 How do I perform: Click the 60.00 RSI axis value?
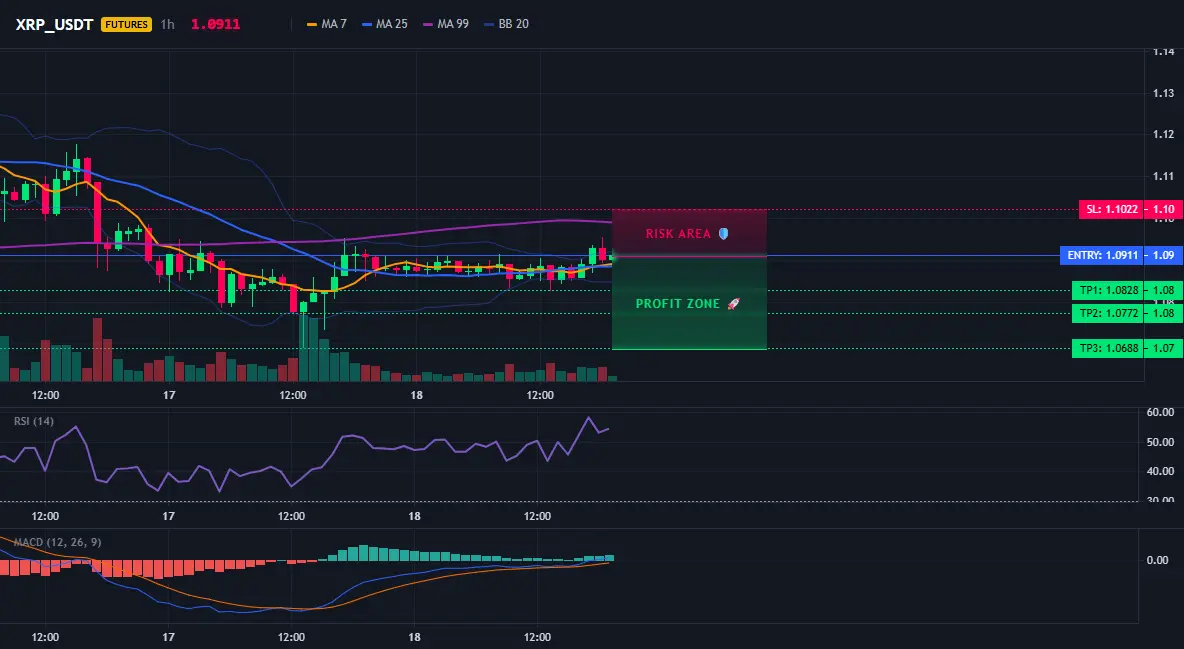(1160, 413)
